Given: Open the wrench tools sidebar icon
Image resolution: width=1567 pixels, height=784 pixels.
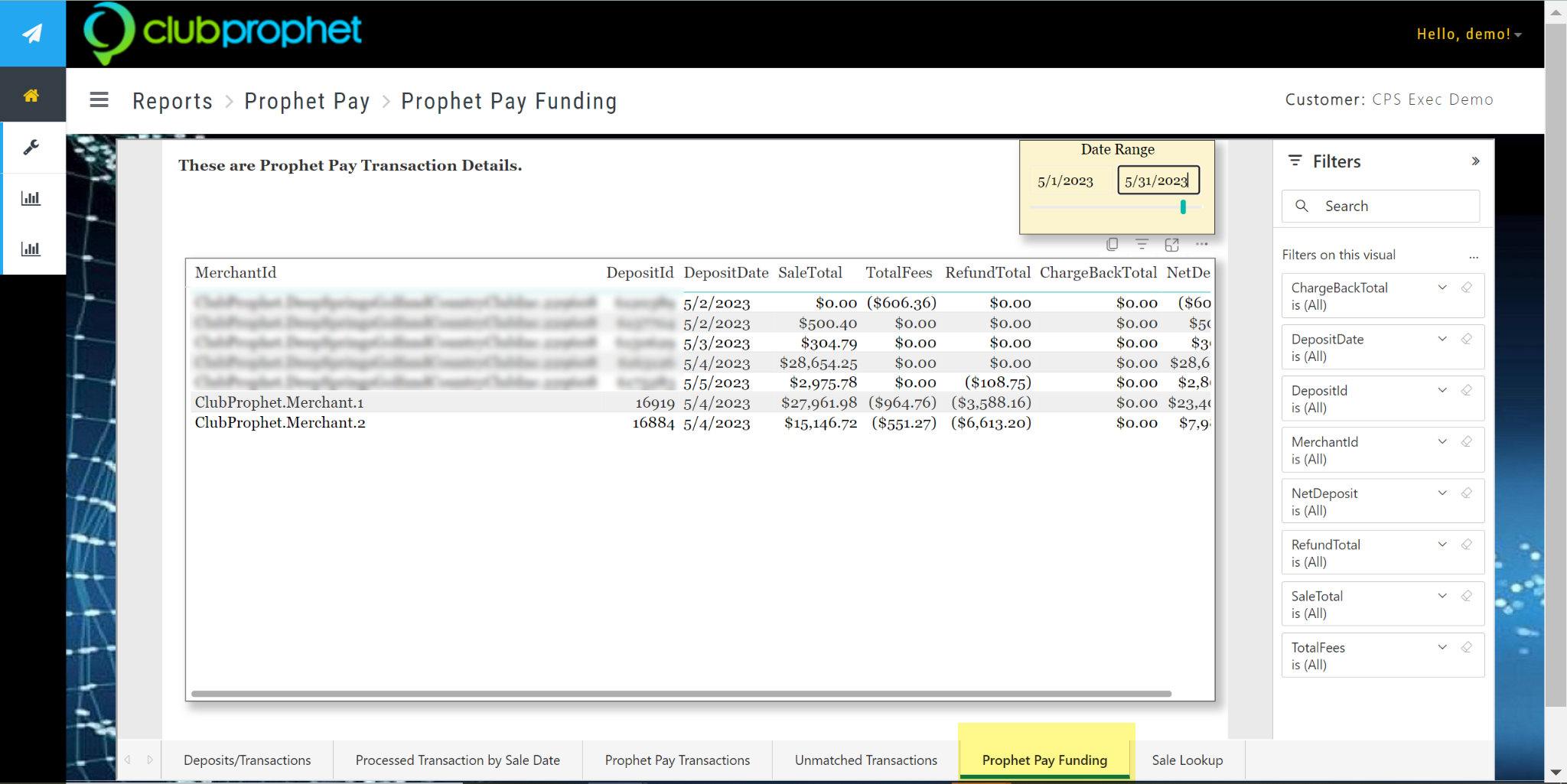Looking at the screenshot, I should click(x=31, y=147).
